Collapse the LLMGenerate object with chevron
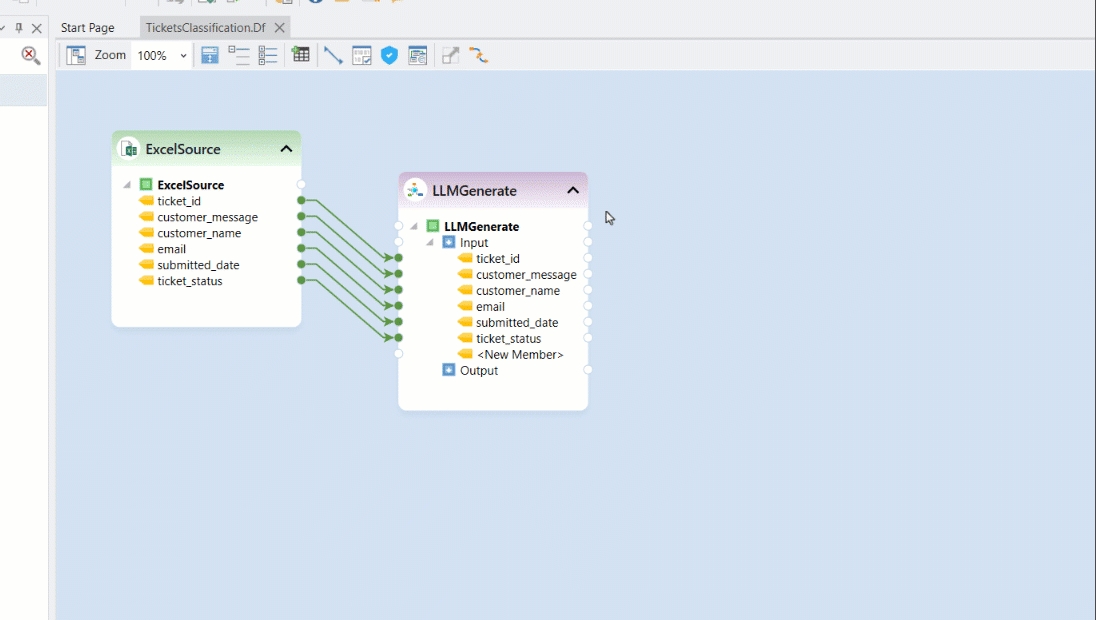Image resolution: width=1096 pixels, height=620 pixels. point(573,190)
